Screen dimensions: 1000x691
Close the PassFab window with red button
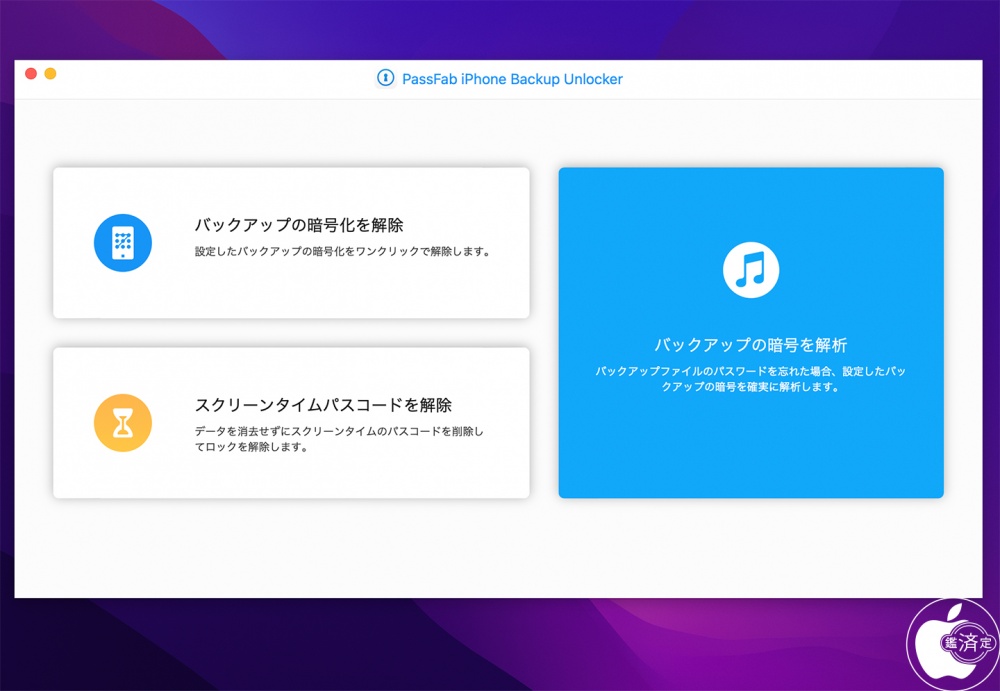31,74
